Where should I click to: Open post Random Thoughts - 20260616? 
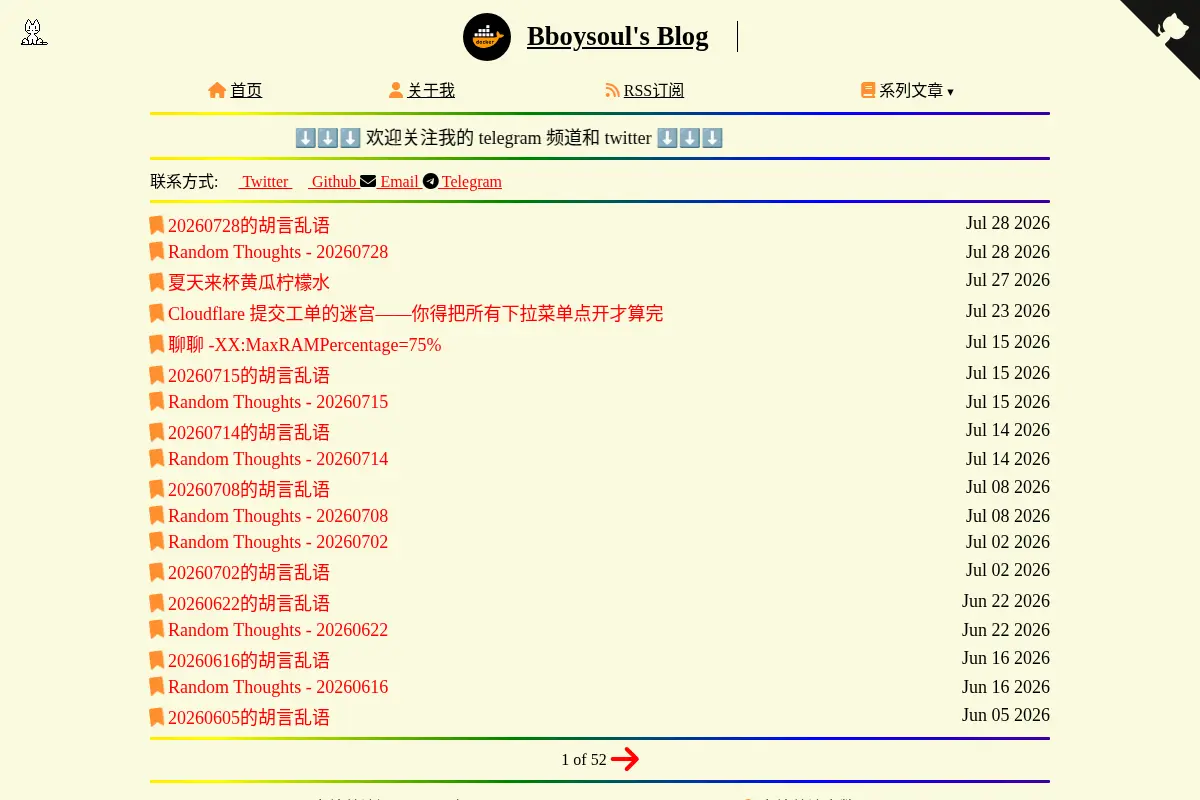(x=278, y=687)
